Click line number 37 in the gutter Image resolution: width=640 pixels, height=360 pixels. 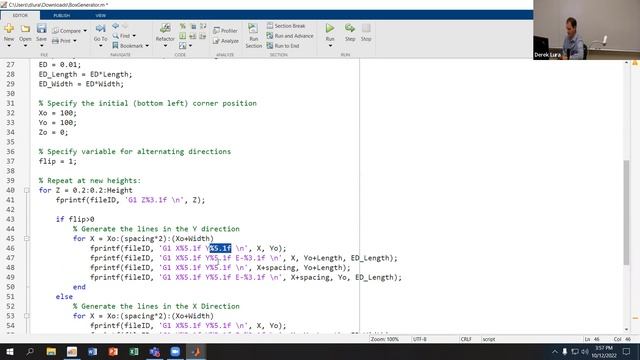click(10, 161)
